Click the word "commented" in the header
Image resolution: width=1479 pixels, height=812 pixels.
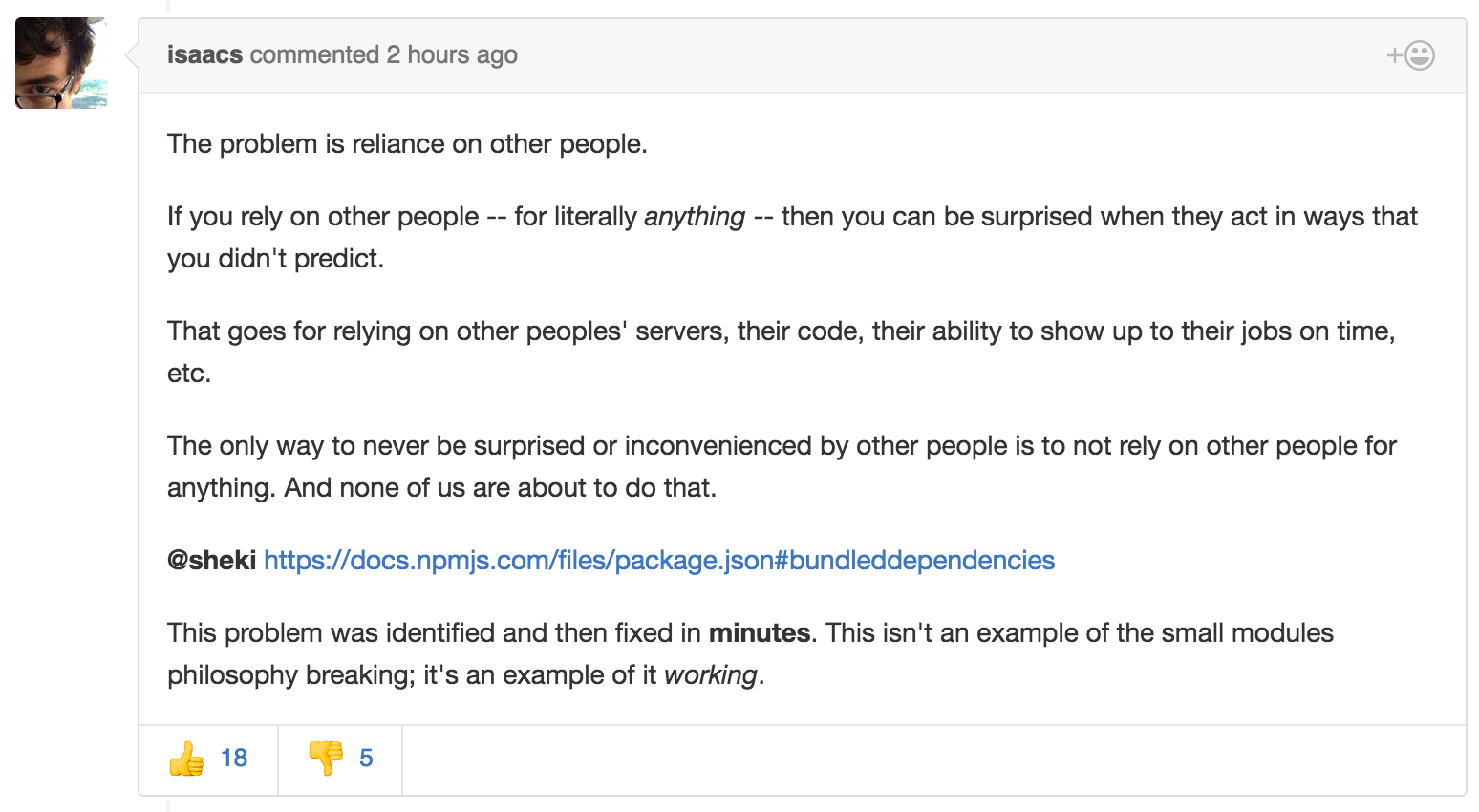click(314, 55)
